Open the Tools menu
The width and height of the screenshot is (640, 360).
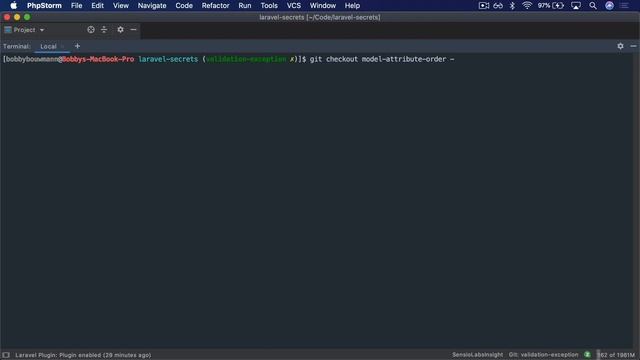pos(269,5)
